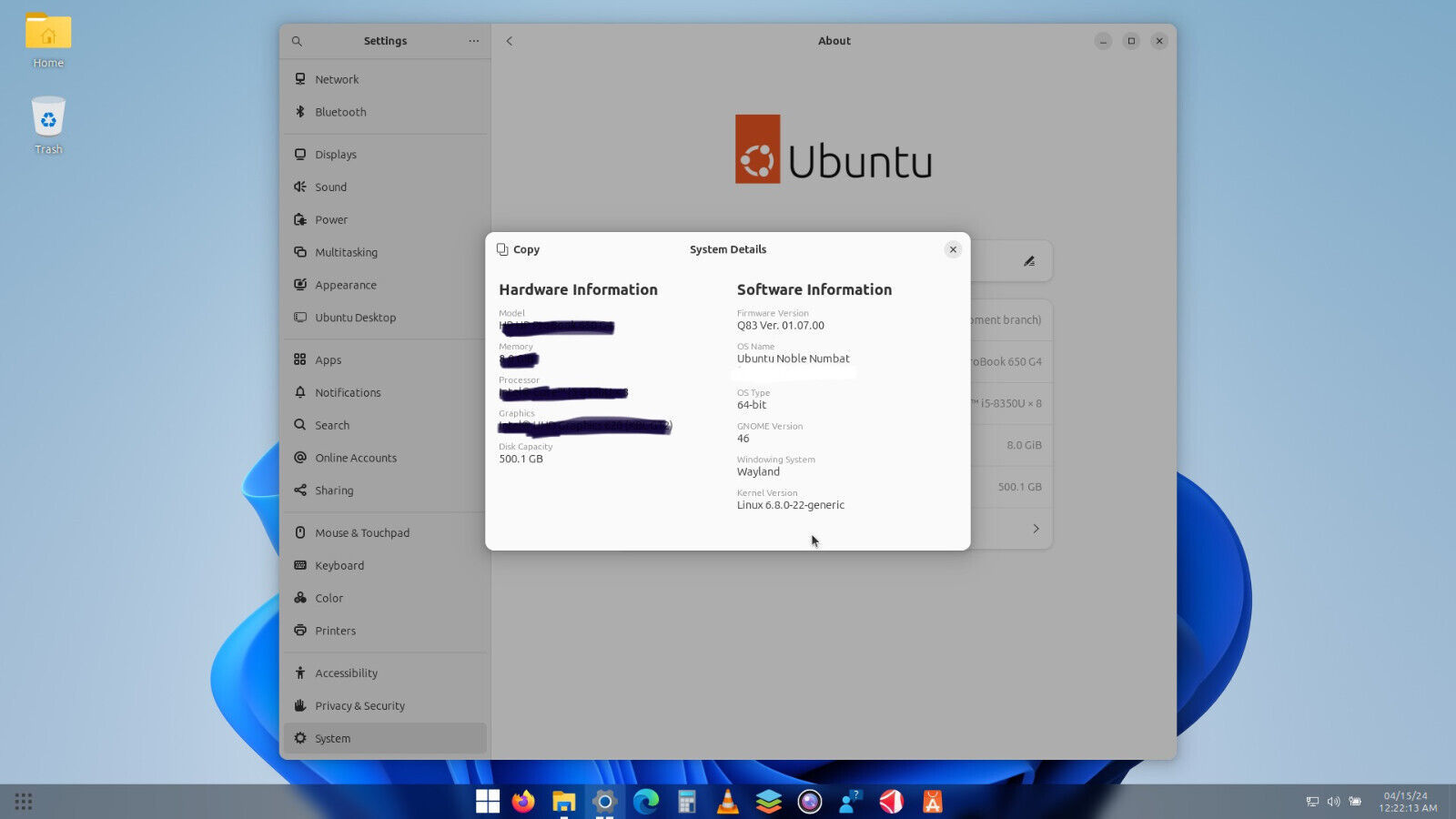The width and height of the screenshot is (1456, 819).
Task: Select Network in Settings sidebar
Action: coord(385,79)
